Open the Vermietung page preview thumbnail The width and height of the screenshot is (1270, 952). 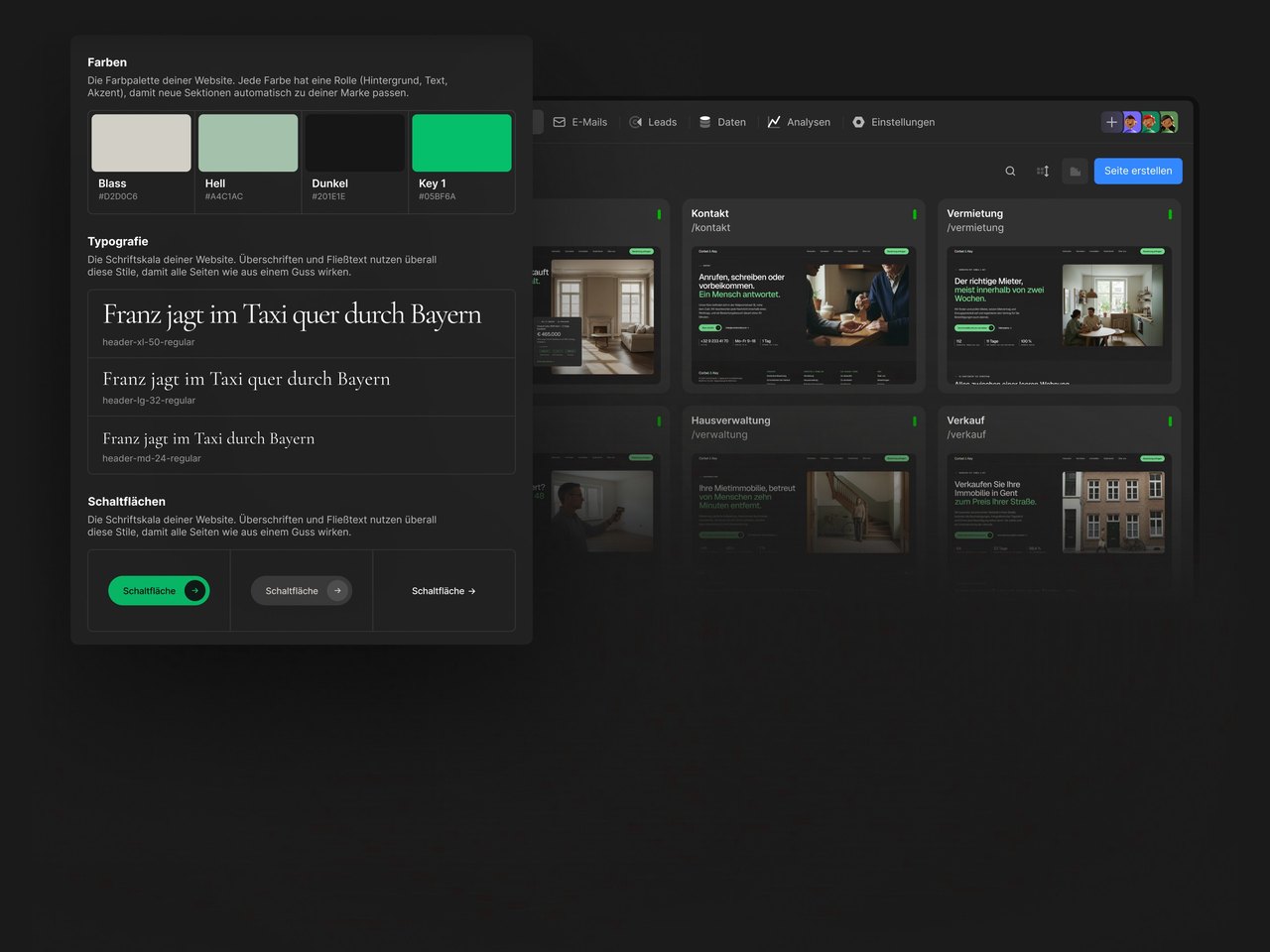pos(1059,315)
